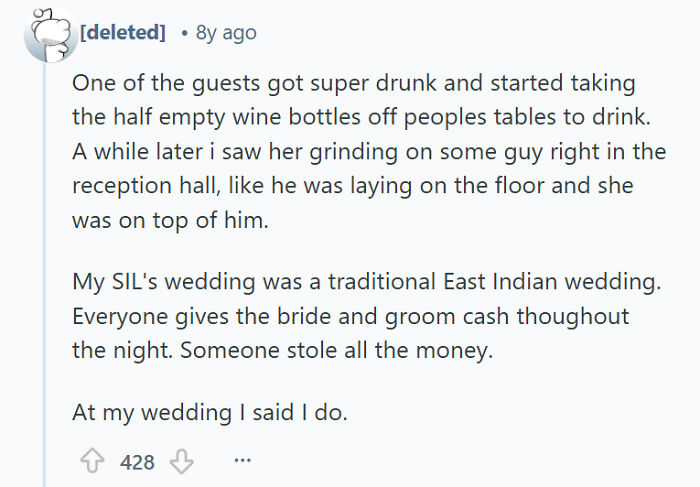This screenshot has height=487, width=700.
Task: Click the line "was on top of him."
Action: pos(170,221)
